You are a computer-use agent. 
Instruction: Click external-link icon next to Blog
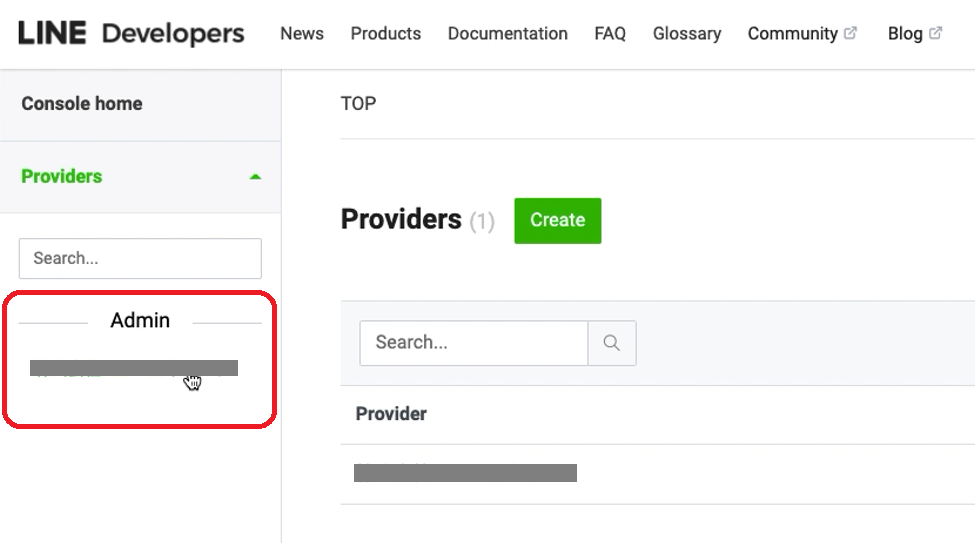point(935,33)
